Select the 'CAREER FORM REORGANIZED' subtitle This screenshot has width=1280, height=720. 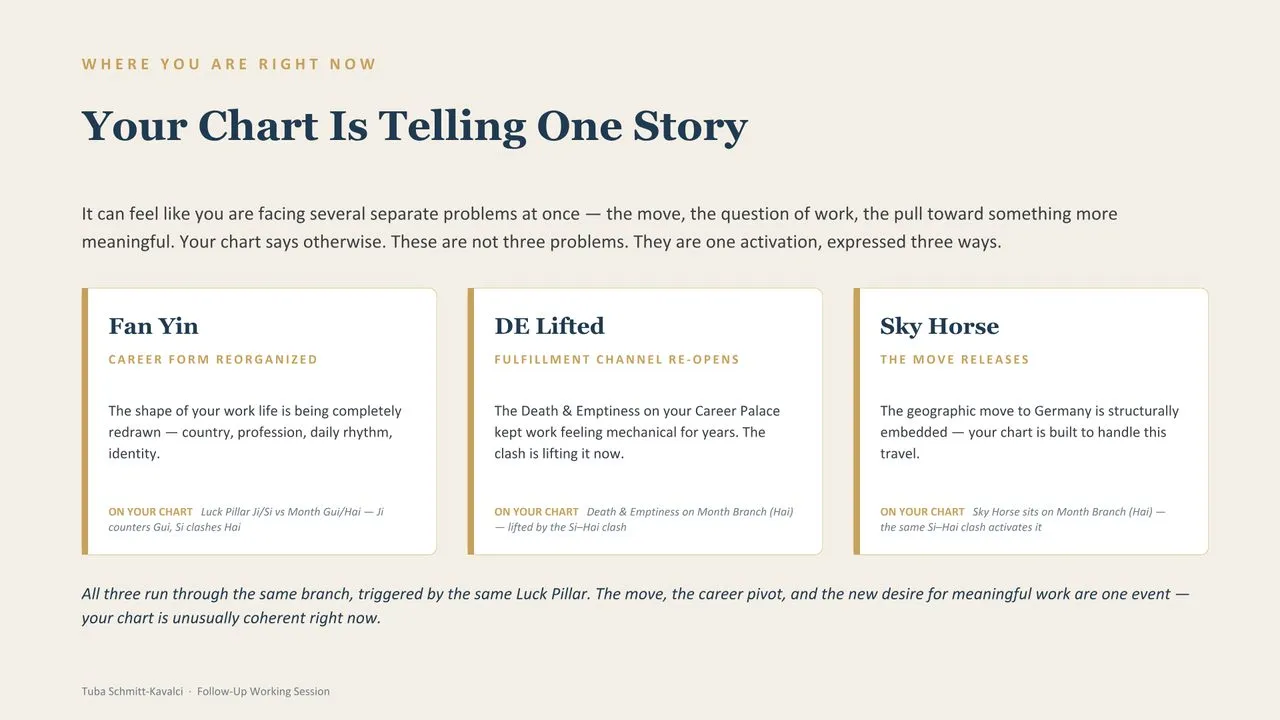[x=213, y=359]
